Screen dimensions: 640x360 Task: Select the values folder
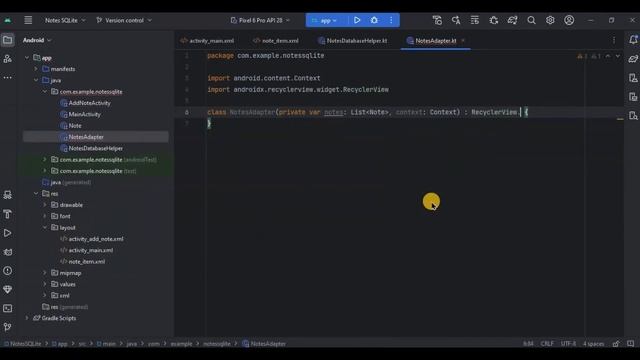[67, 284]
